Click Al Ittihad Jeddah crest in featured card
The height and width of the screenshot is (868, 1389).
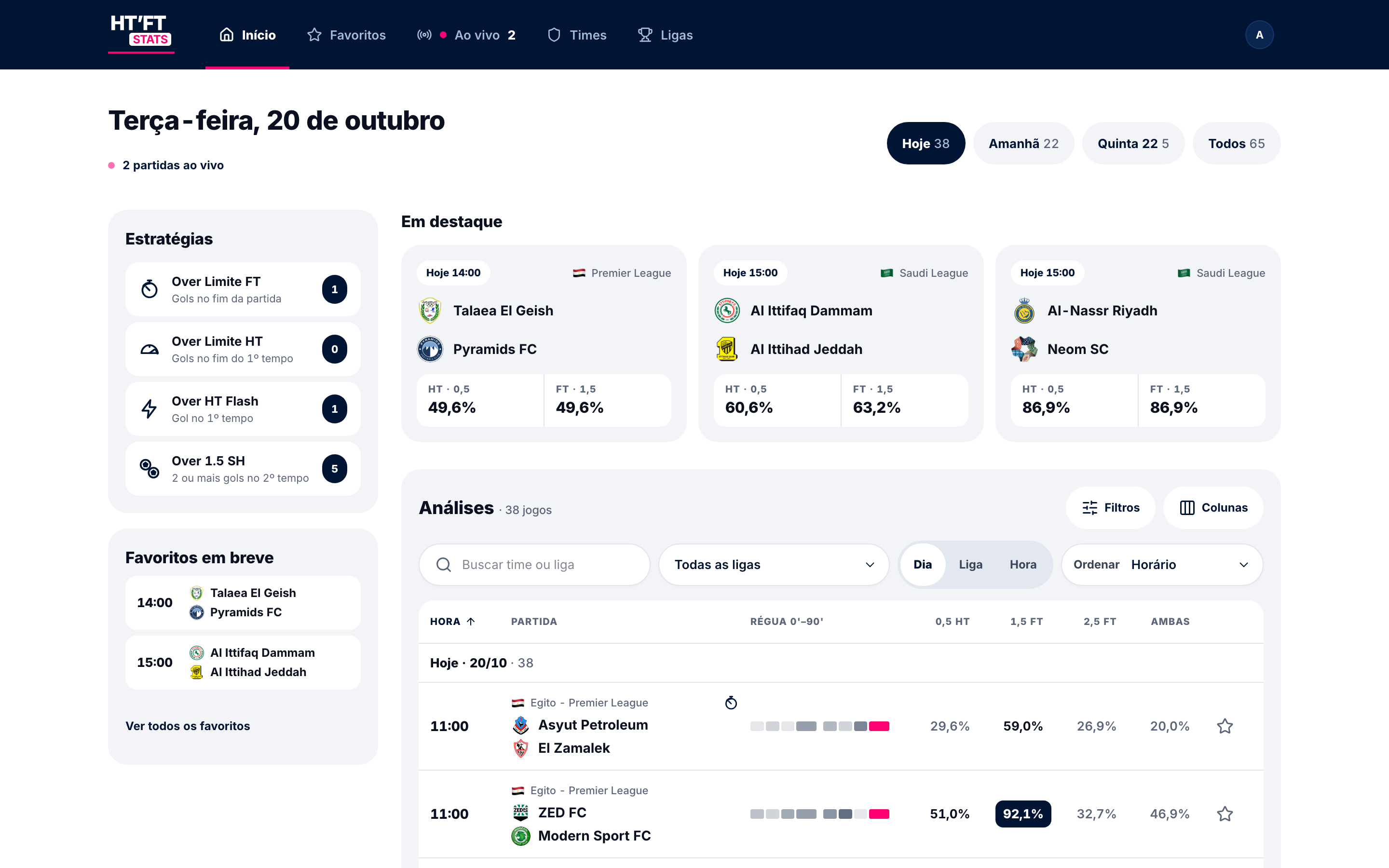(727, 349)
